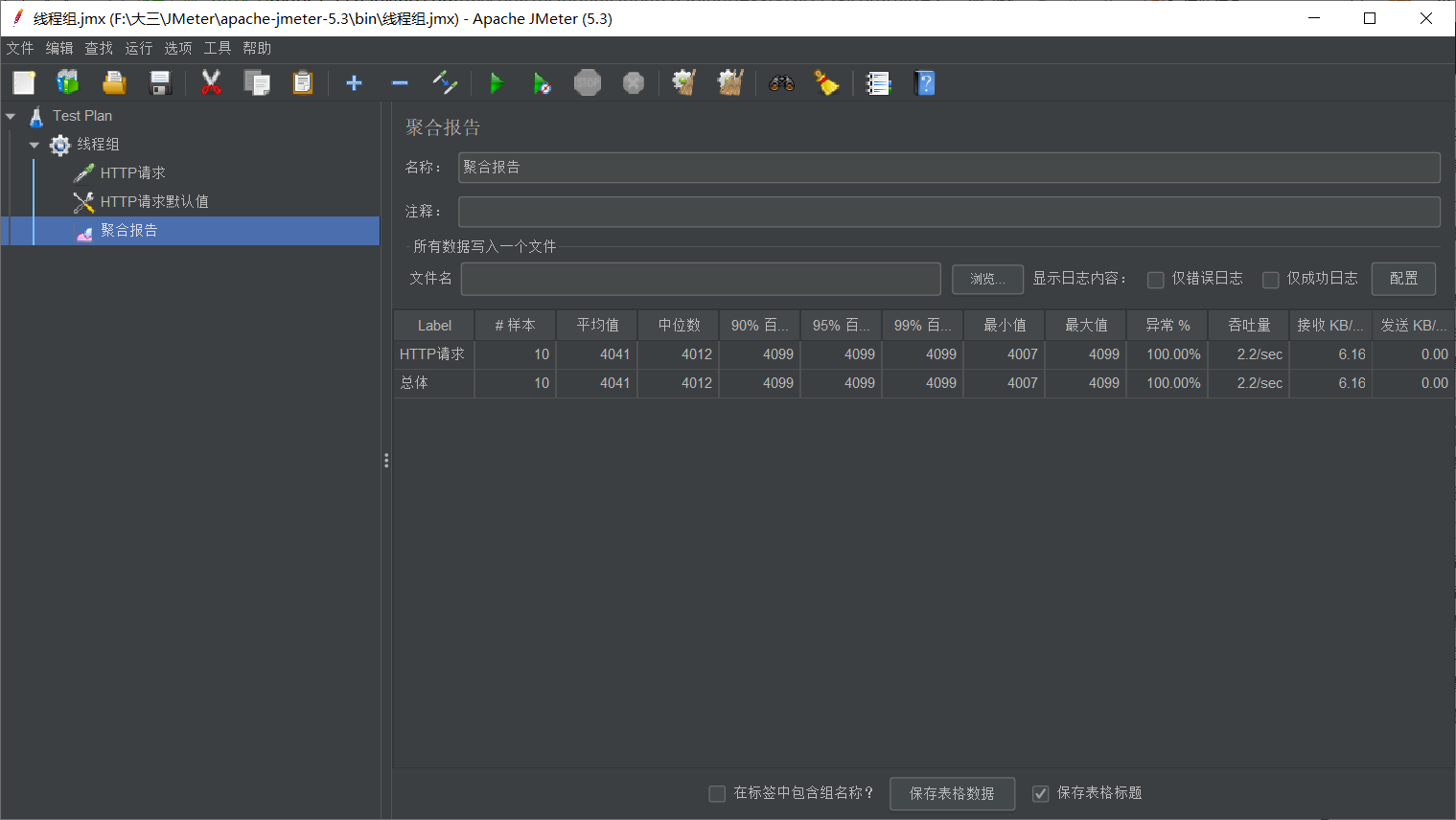
Task: Click the 保存表格数据 button
Action: (x=952, y=793)
